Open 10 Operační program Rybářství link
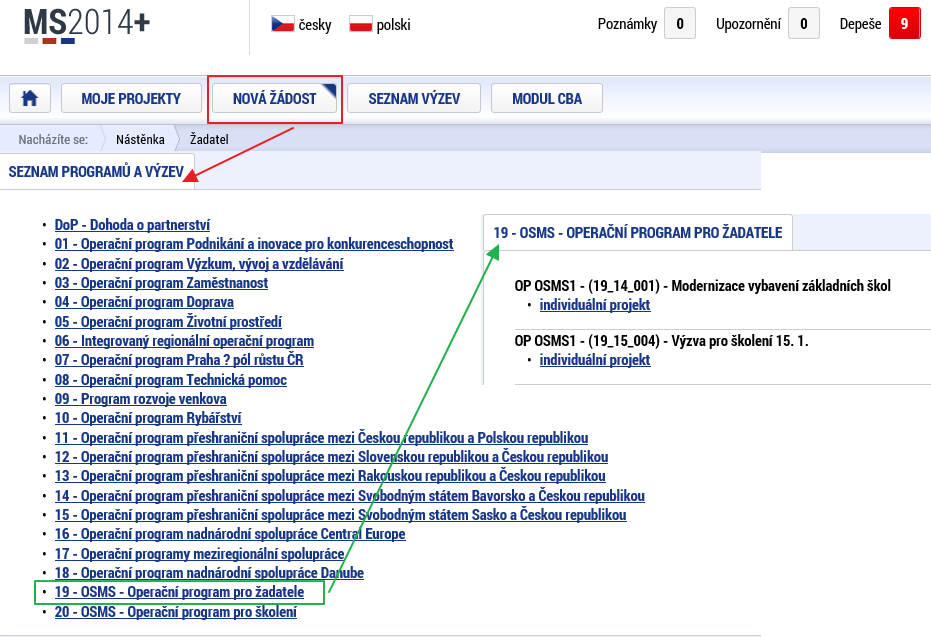 [148, 418]
